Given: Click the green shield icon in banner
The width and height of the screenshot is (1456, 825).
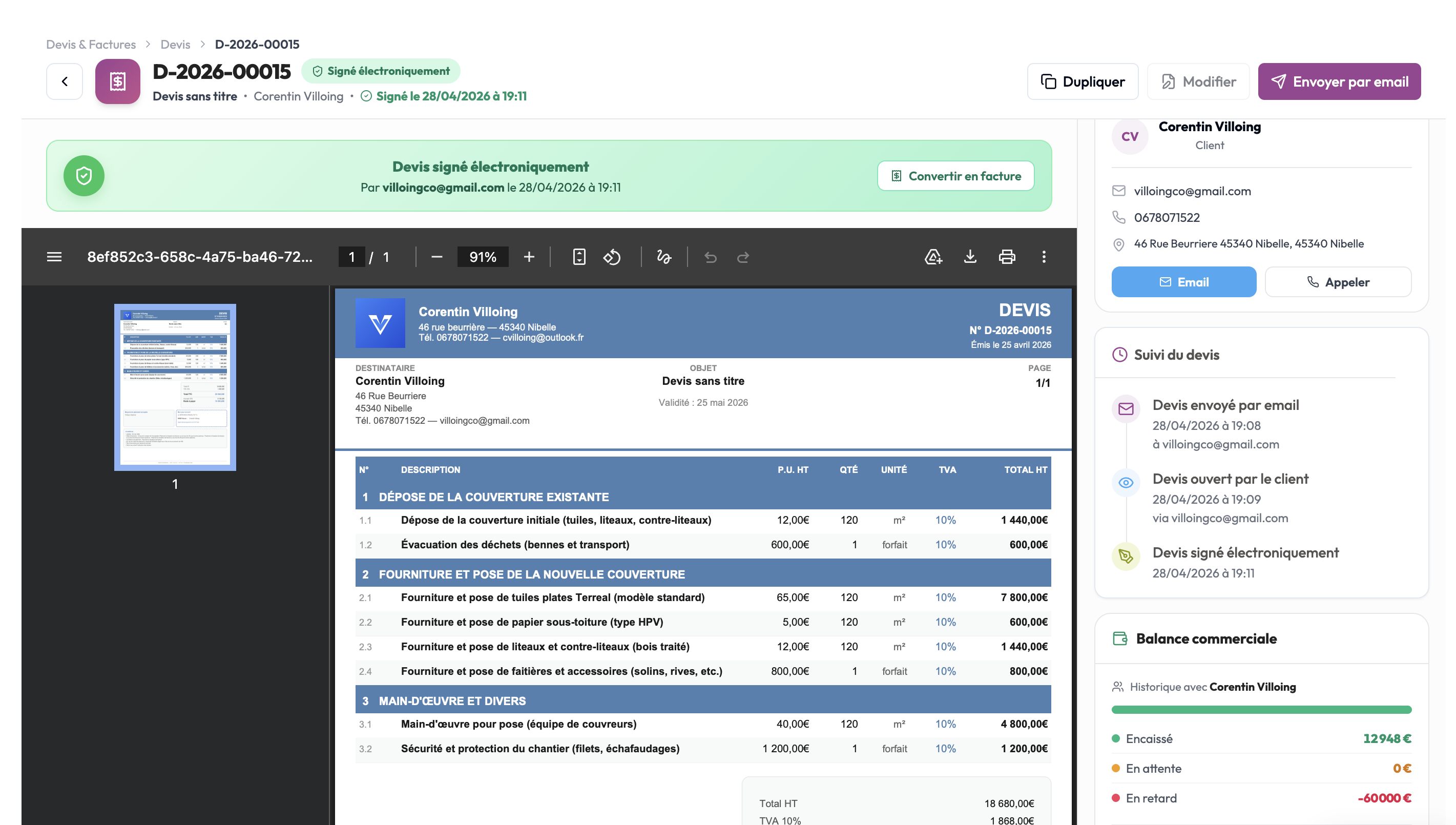Looking at the screenshot, I should point(84,176).
